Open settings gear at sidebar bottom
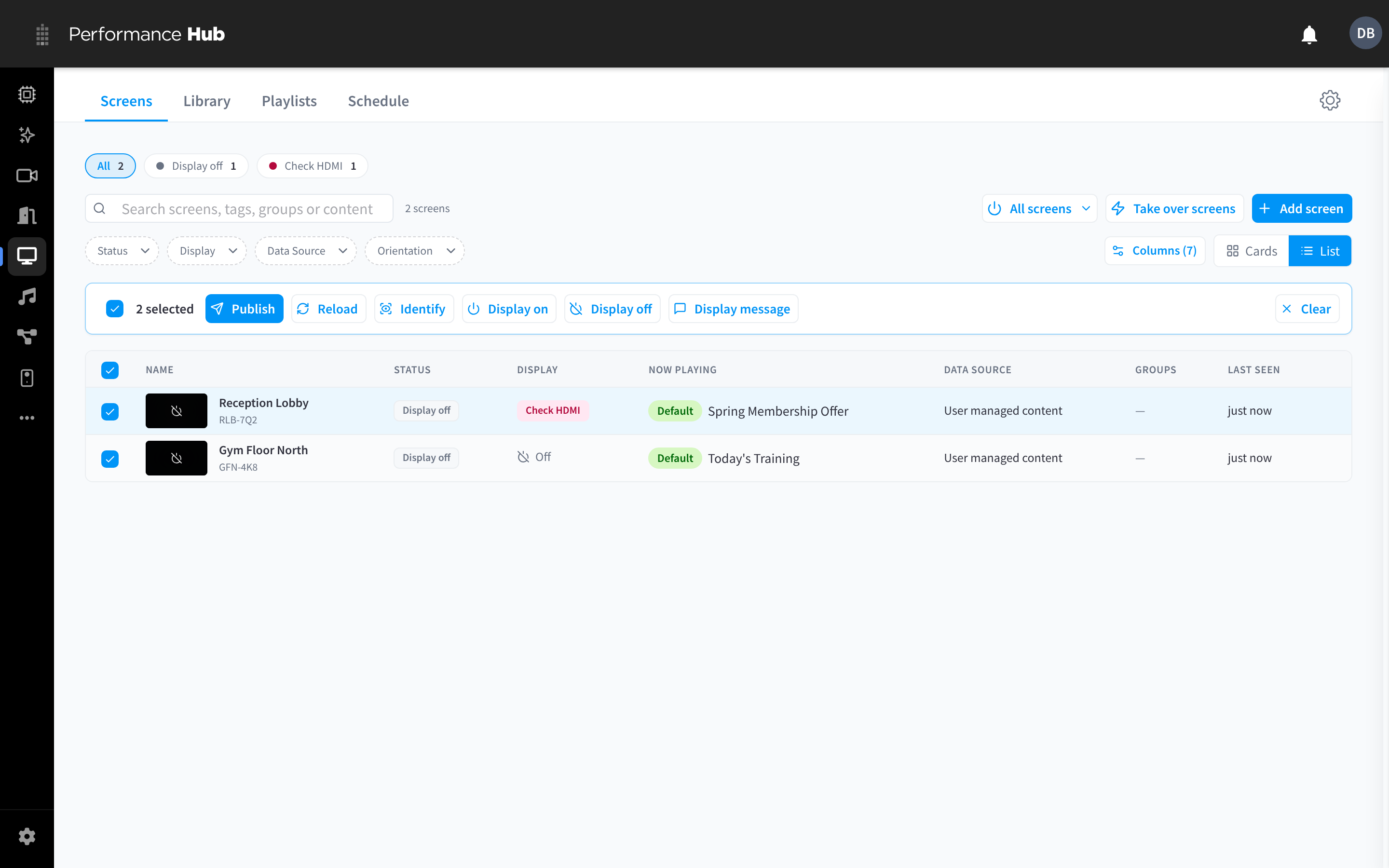The image size is (1389, 868). 27,837
